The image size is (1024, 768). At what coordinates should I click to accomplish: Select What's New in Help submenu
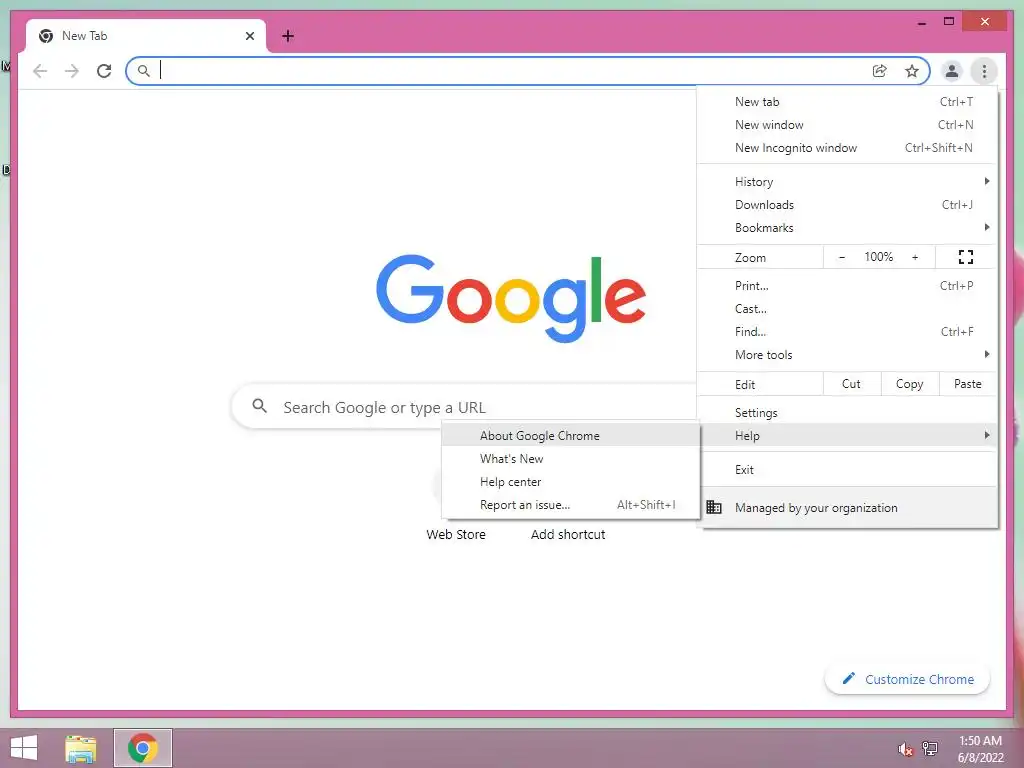click(x=571, y=458)
